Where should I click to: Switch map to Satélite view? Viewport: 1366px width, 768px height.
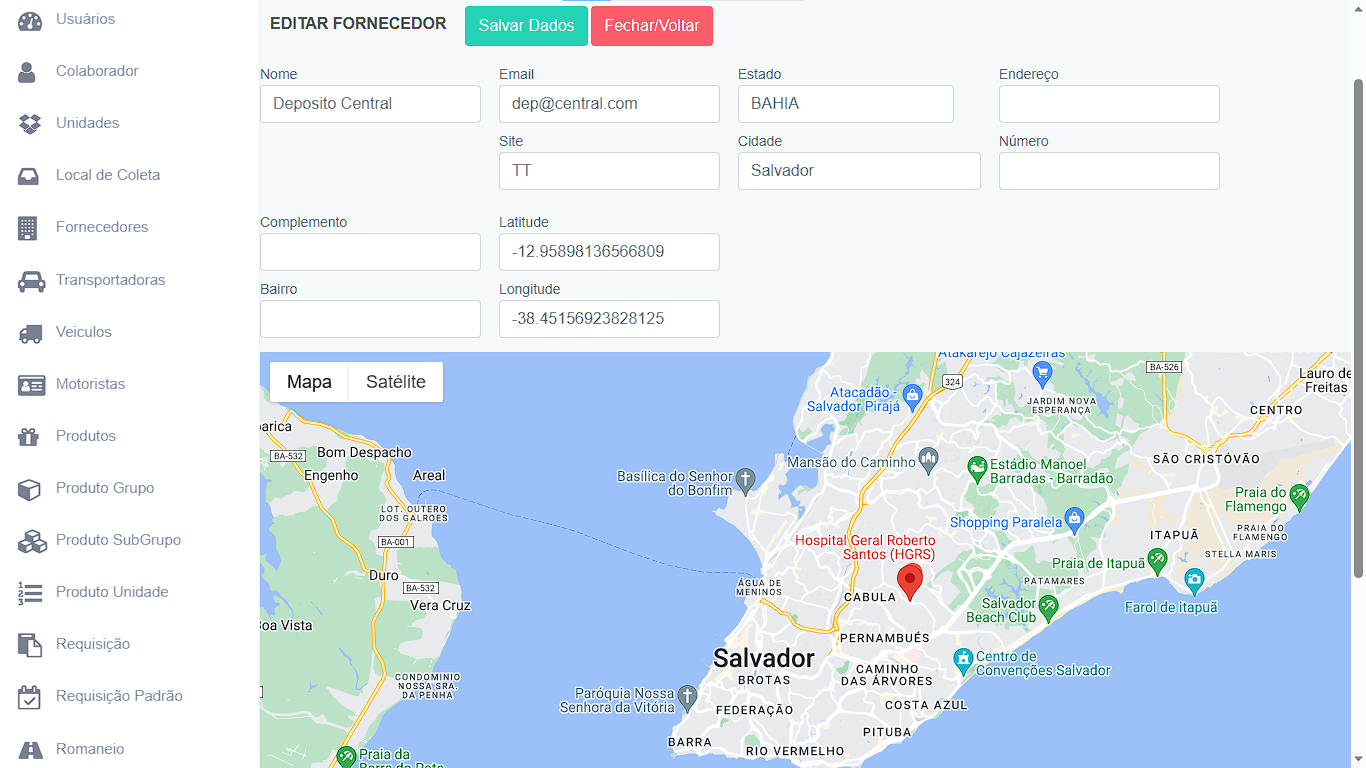(395, 382)
